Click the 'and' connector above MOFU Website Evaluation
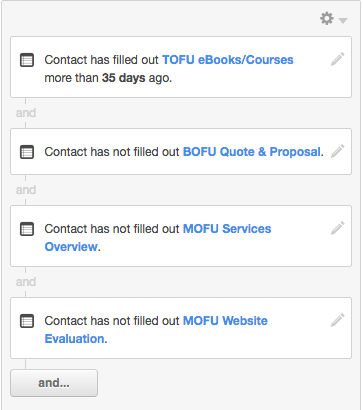 tap(26, 282)
